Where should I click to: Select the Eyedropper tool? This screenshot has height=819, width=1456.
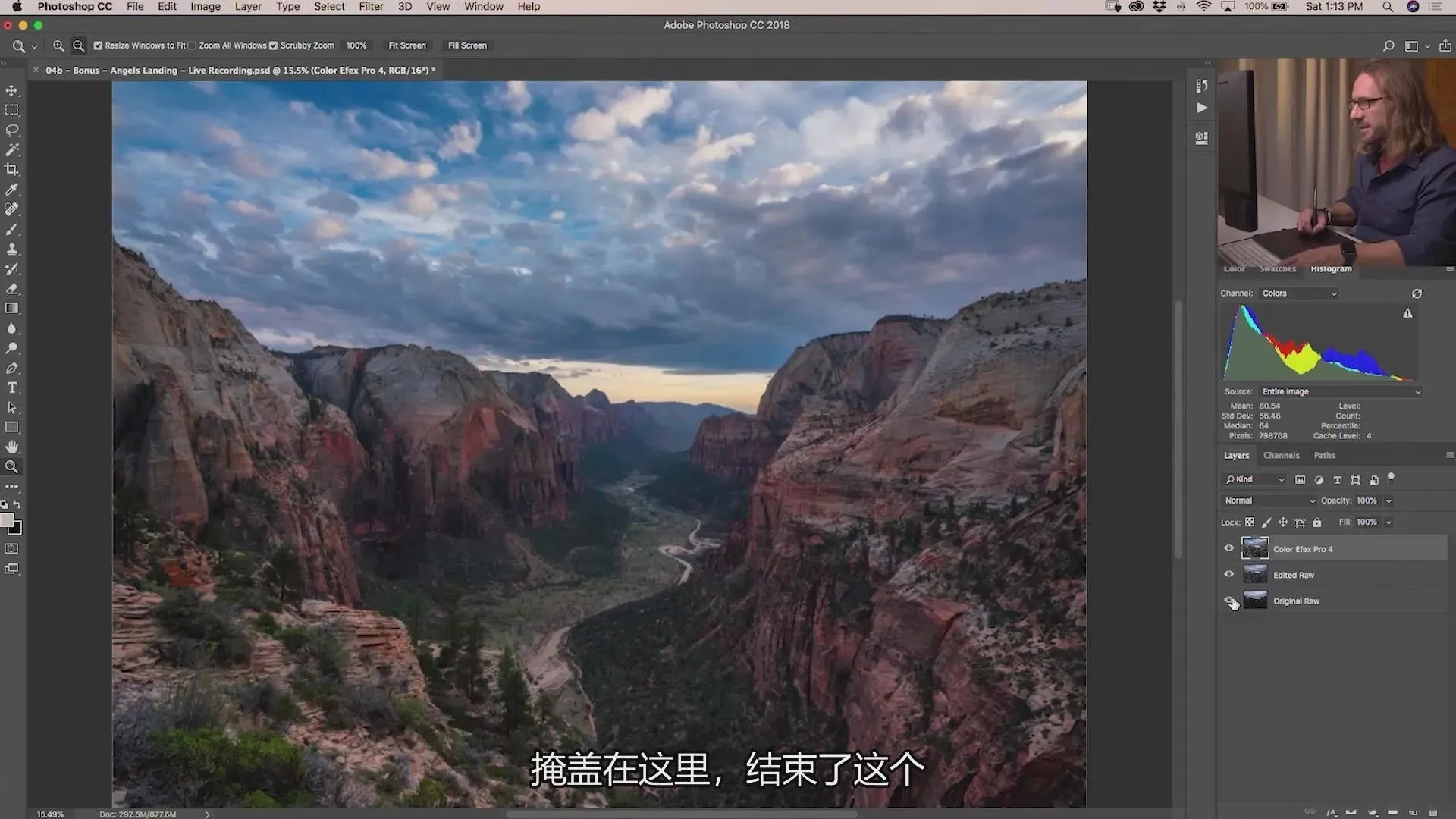coord(12,190)
